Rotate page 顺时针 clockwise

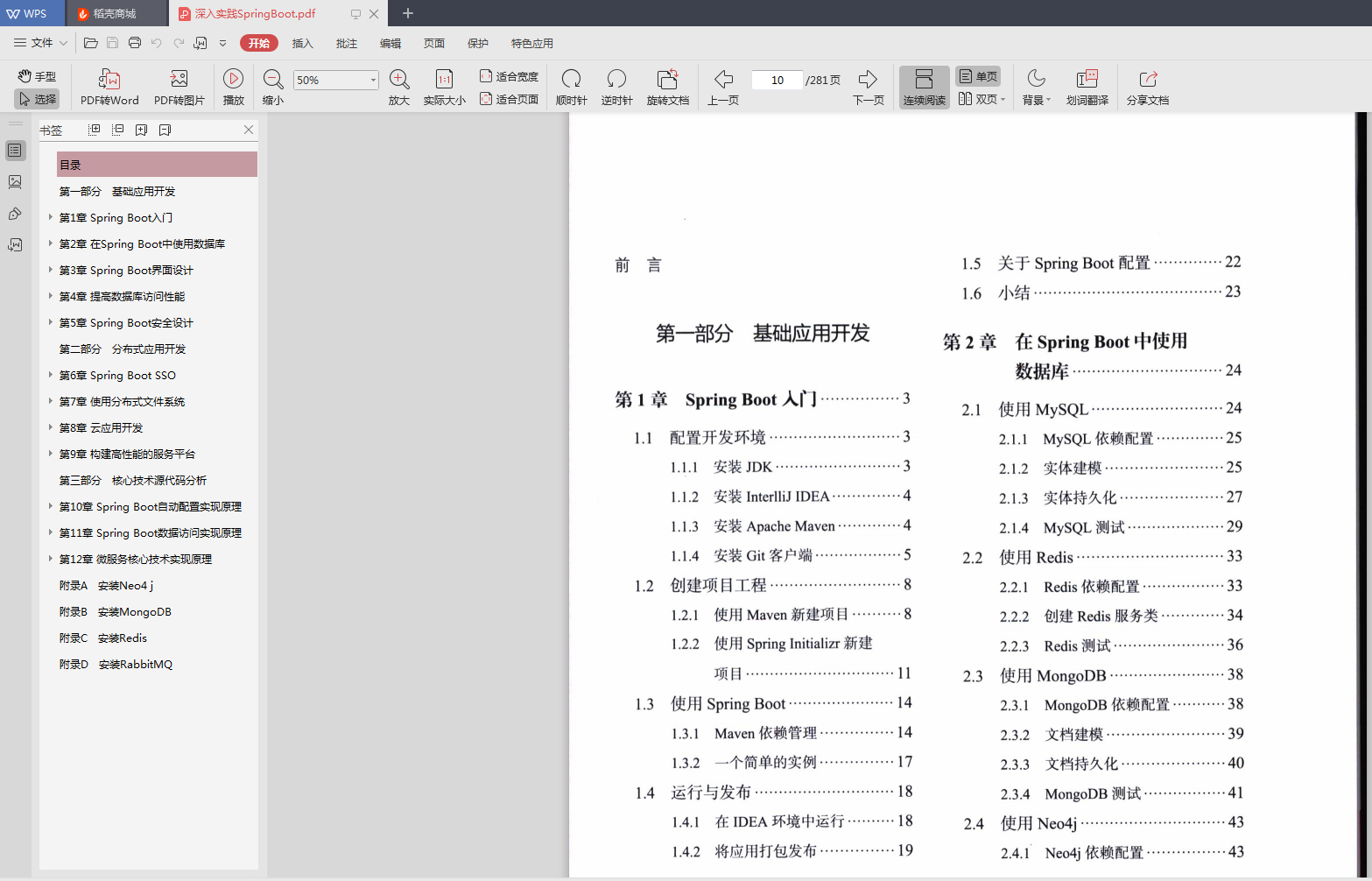click(x=571, y=88)
